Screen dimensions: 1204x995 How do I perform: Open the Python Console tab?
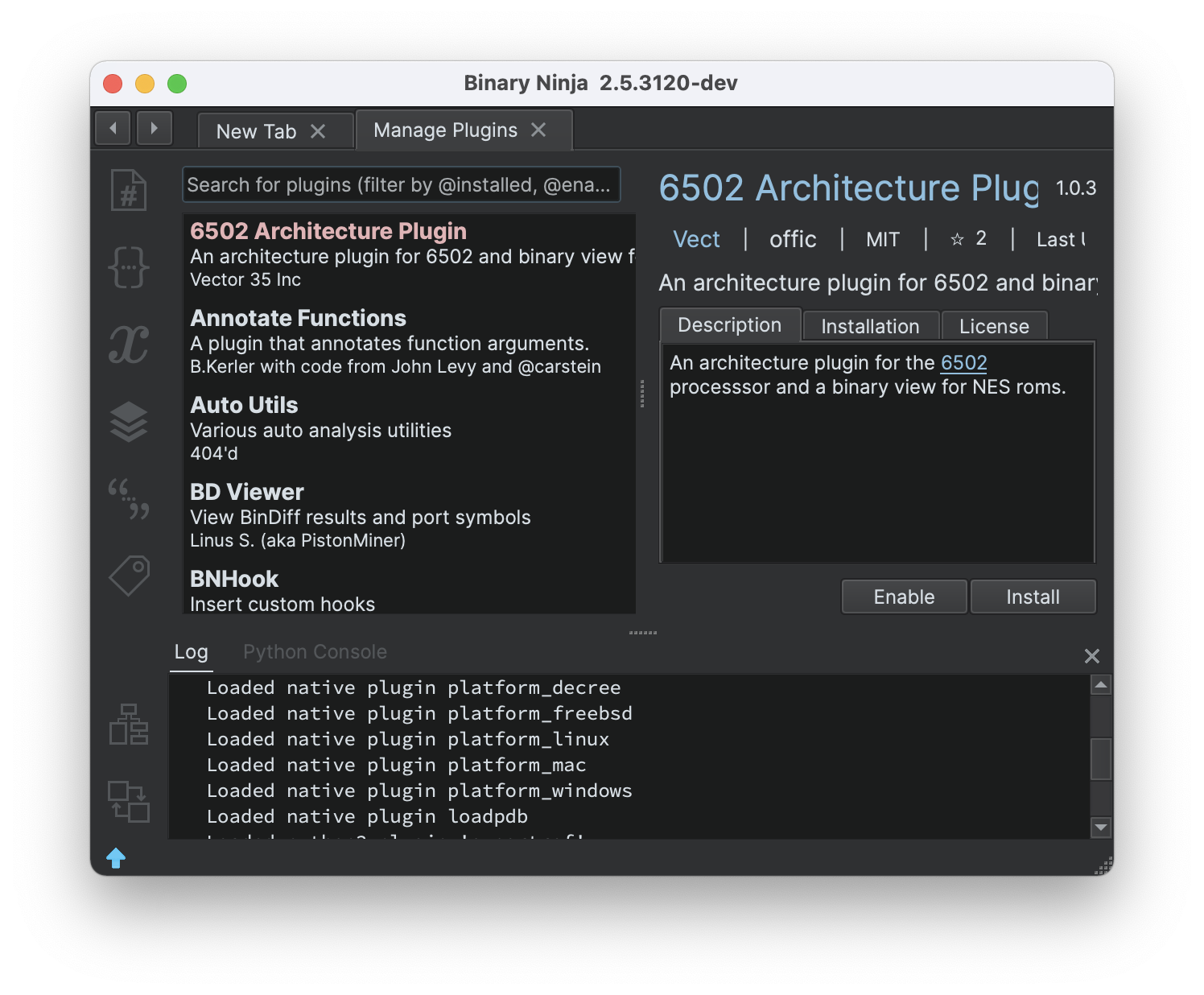pos(315,652)
